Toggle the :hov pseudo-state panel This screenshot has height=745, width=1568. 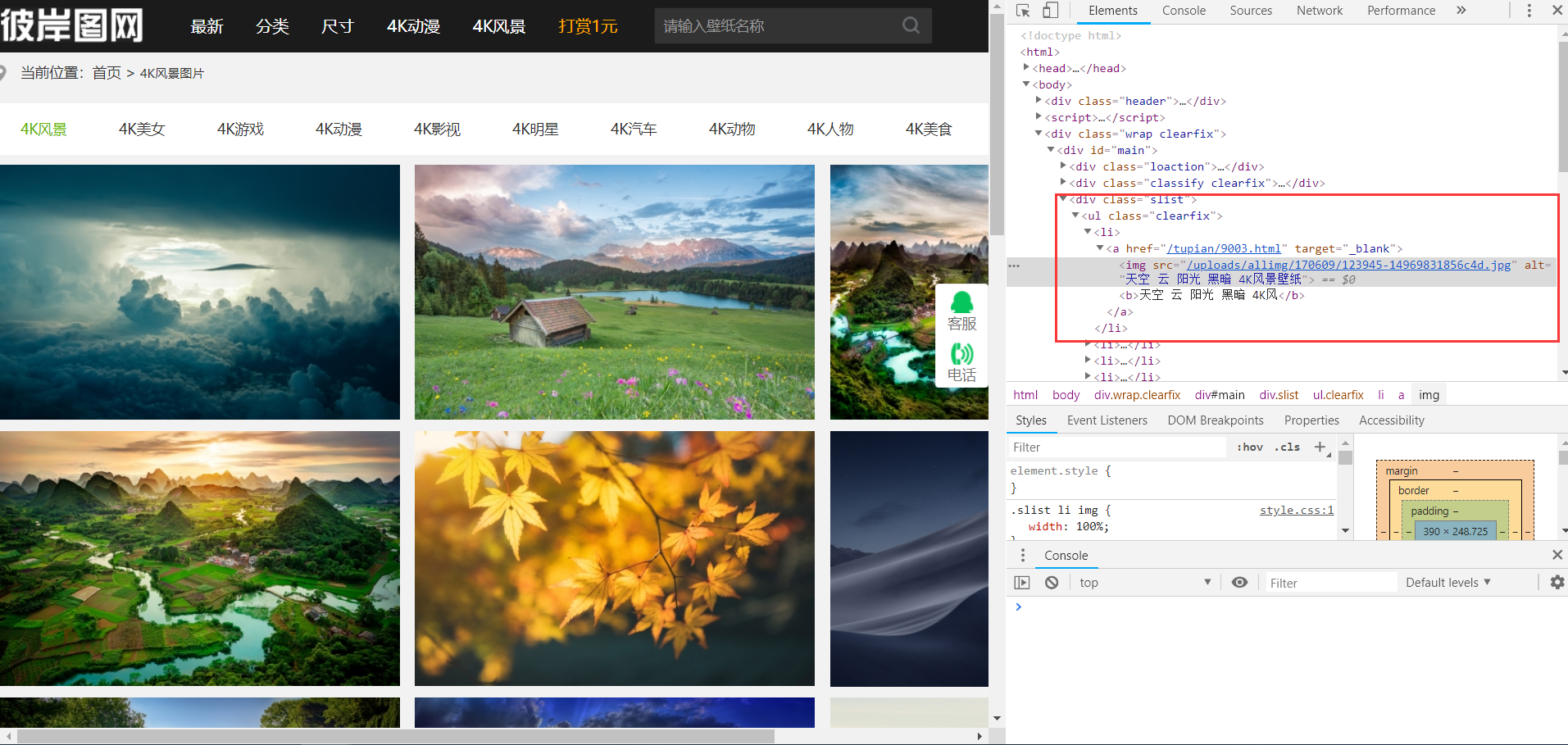tap(1248, 447)
